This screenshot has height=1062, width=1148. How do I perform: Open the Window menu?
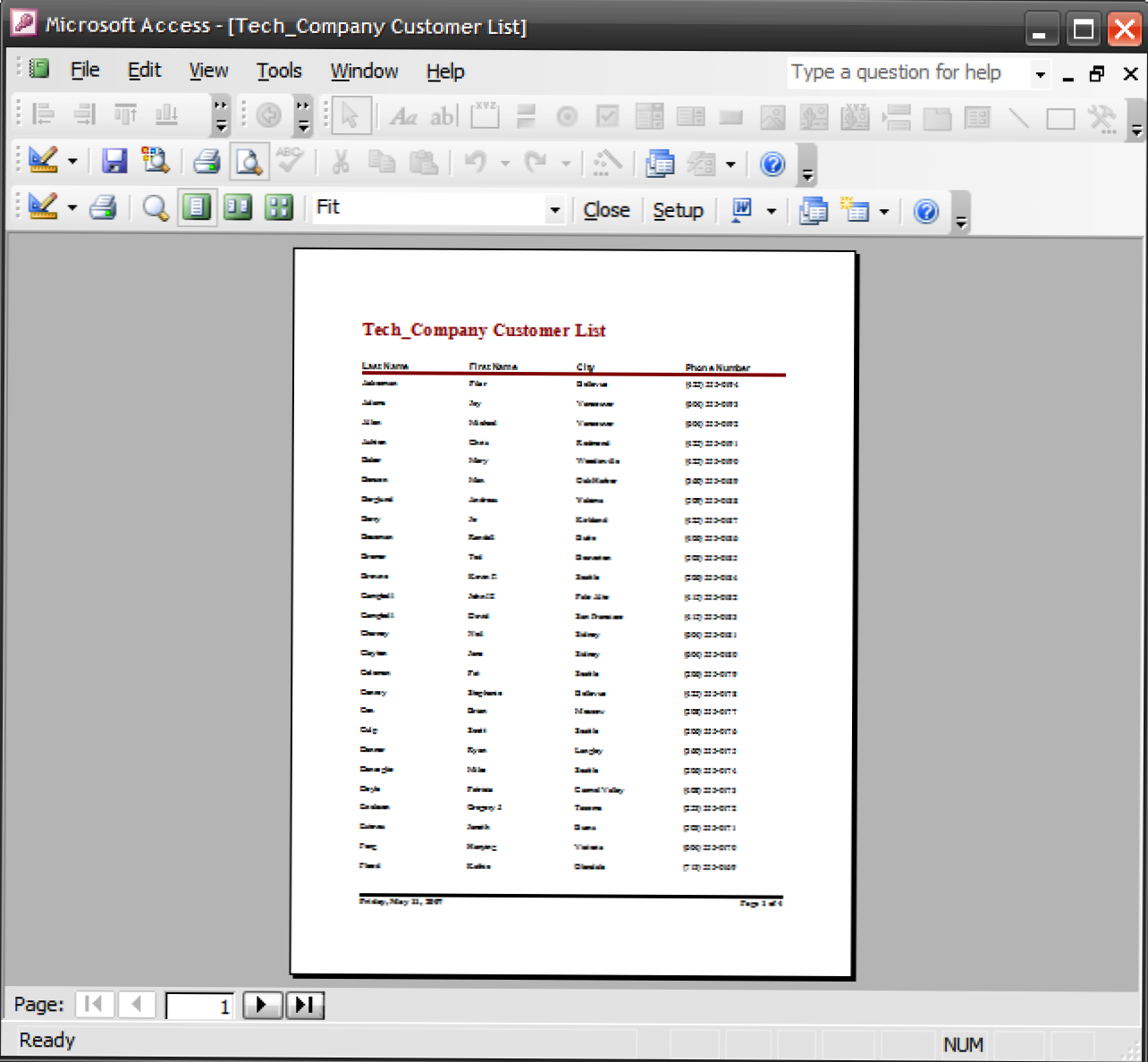pos(364,72)
